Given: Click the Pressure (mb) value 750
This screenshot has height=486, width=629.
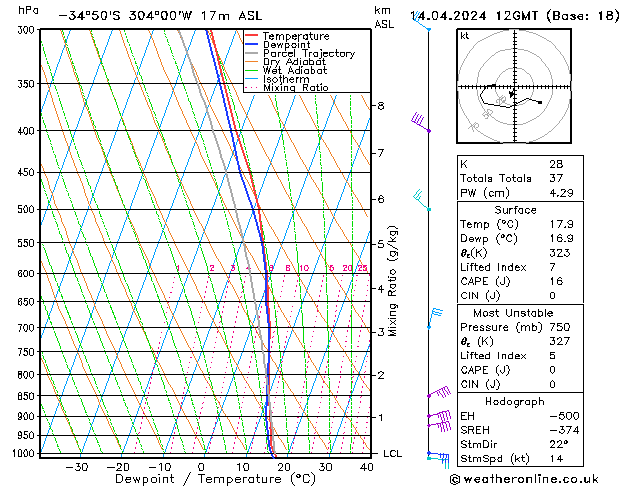Looking at the screenshot, I should pos(560,327).
